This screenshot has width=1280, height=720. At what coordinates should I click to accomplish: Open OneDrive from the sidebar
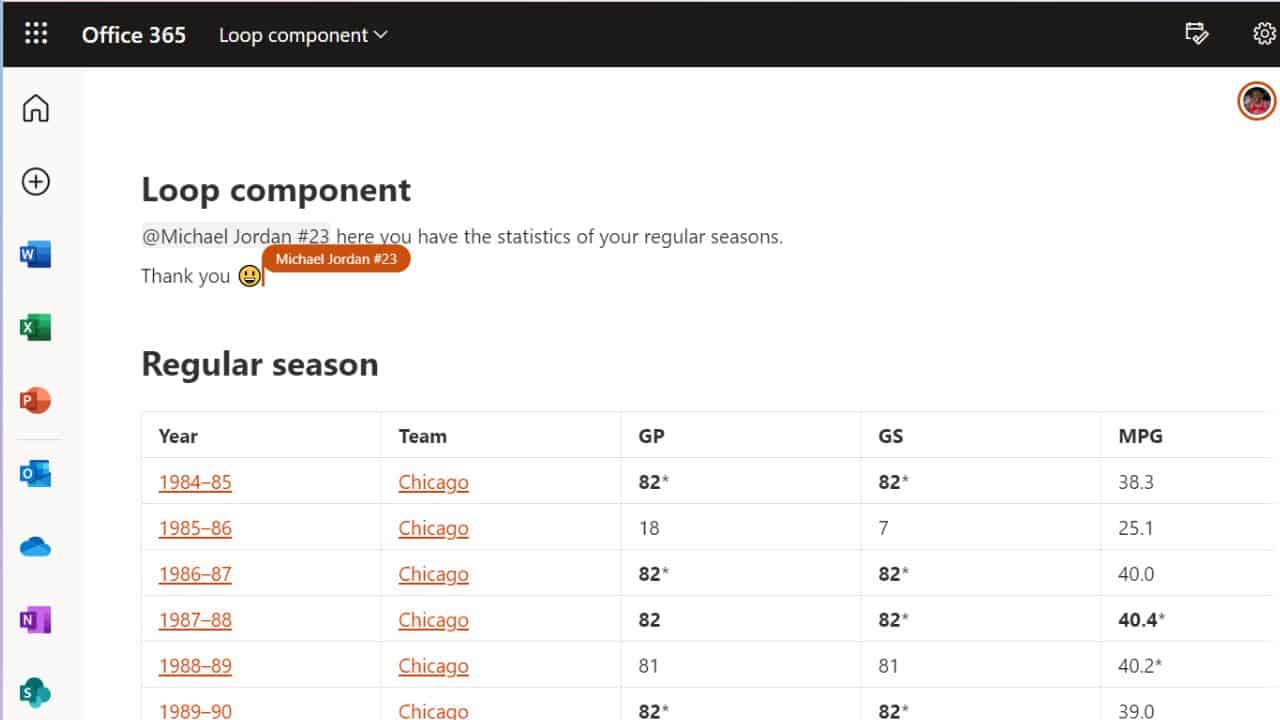(35, 547)
